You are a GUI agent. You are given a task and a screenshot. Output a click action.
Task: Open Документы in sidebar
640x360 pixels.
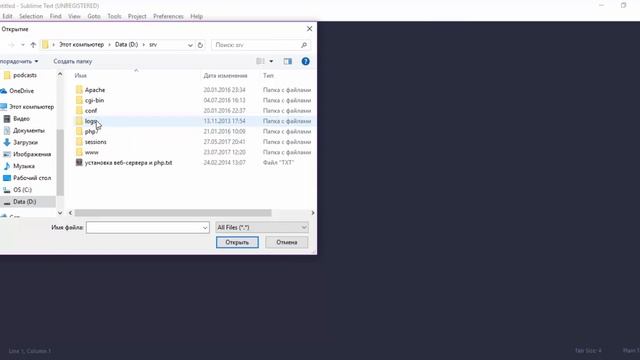(29, 130)
